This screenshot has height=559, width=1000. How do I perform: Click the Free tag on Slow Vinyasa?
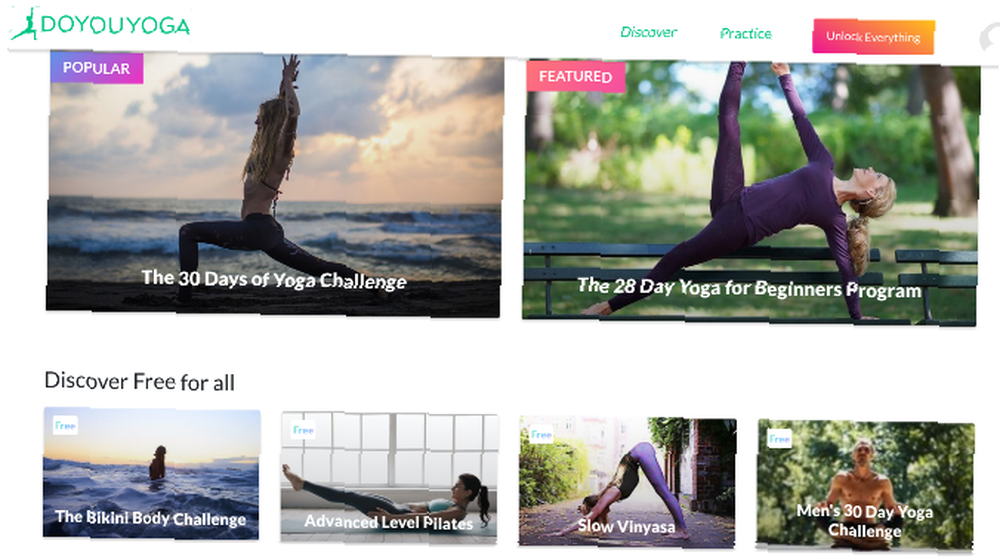(541, 435)
